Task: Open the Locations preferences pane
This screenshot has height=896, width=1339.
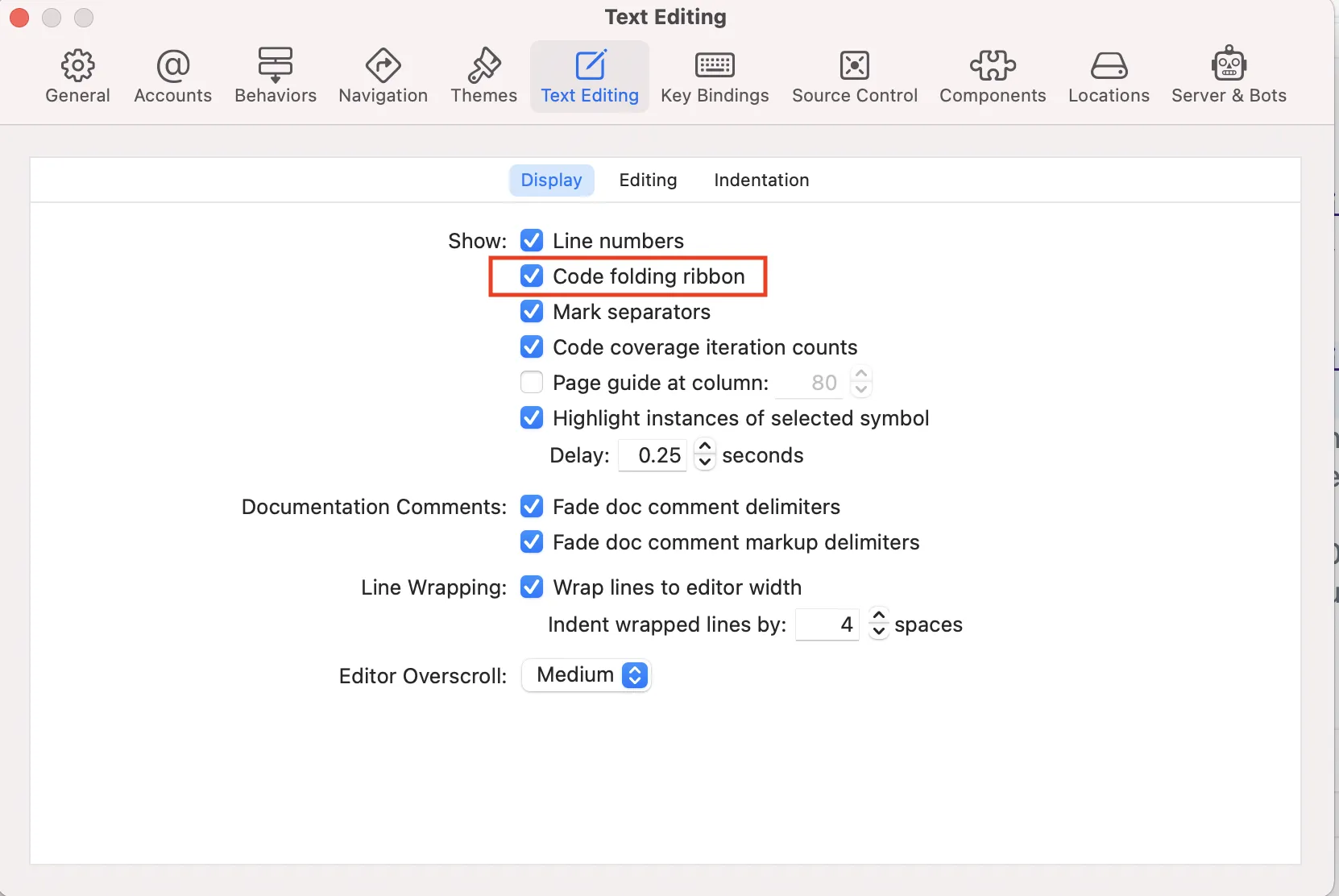Action: [x=1109, y=77]
